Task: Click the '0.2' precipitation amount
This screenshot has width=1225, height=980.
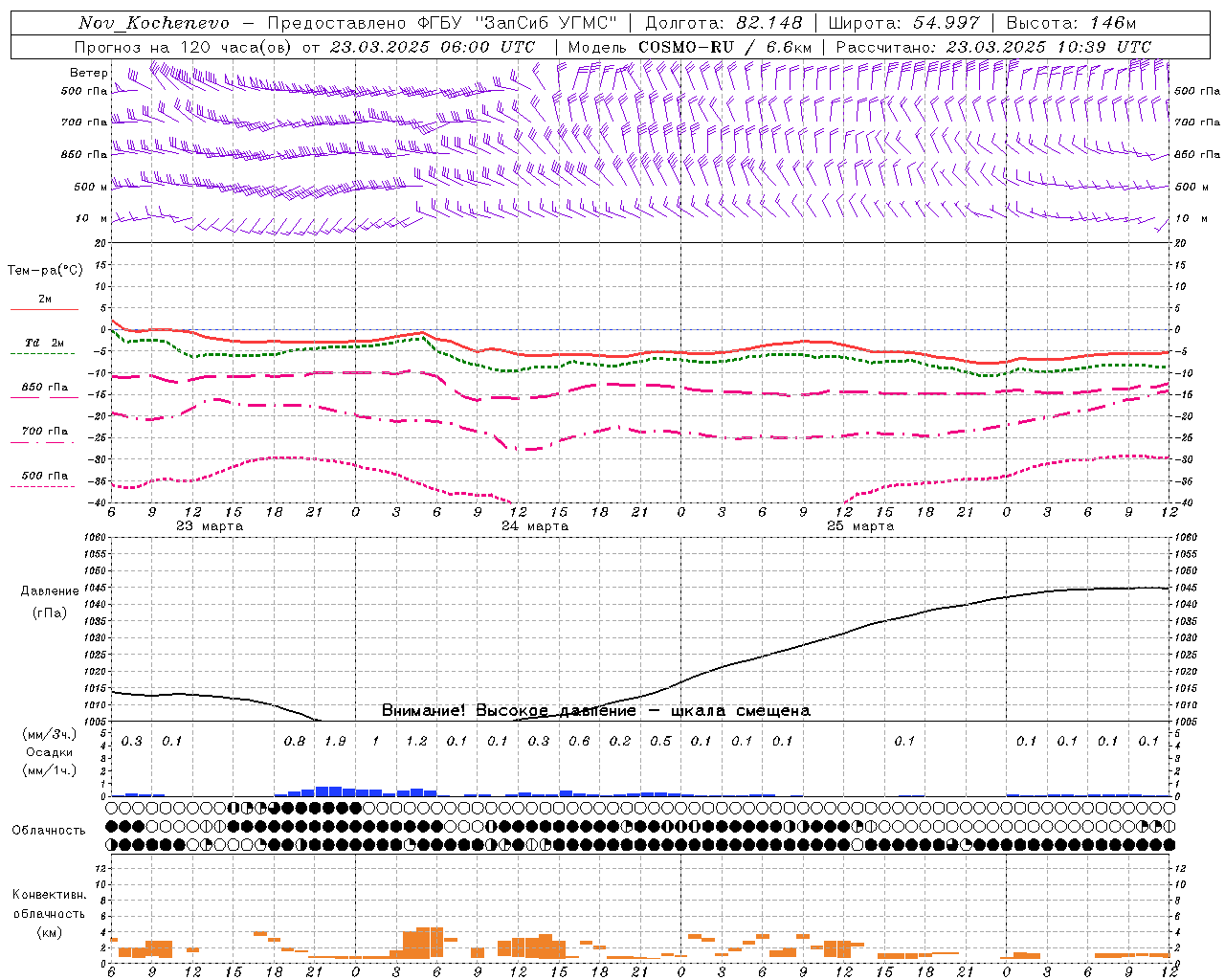Action: [620, 742]
